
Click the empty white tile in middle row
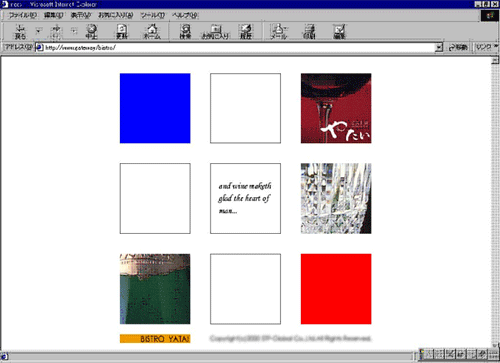pyautogui.click(x=155, y=198)
